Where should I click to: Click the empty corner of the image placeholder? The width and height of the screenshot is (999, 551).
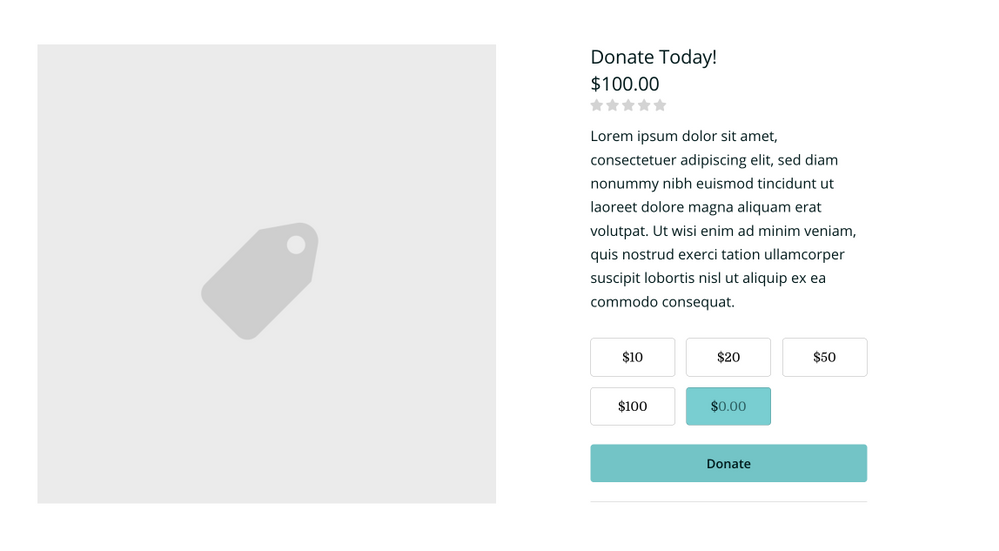click(x=70, y=75)
